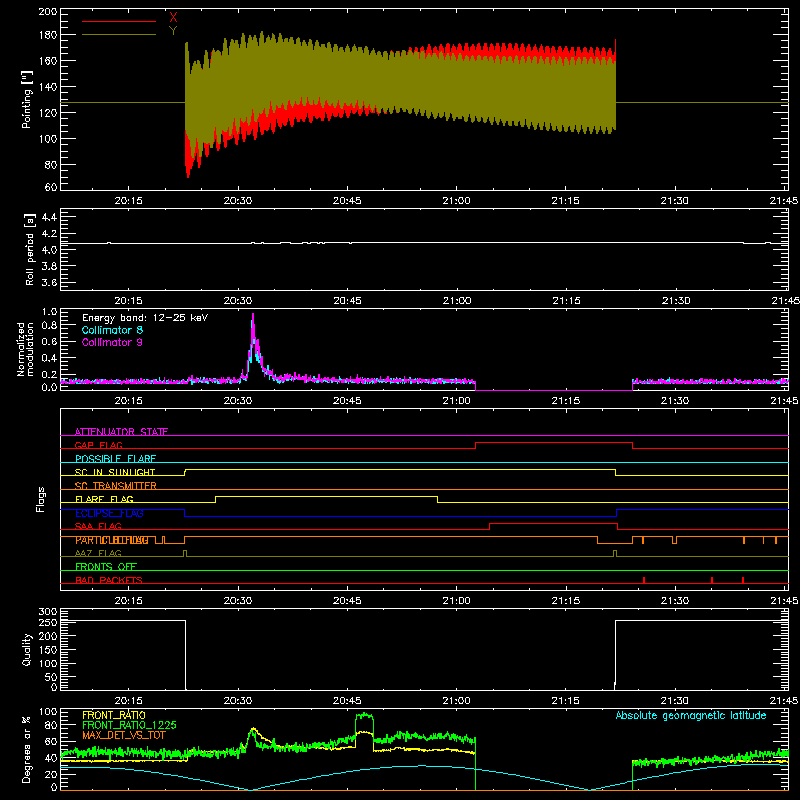The height and width of the screenshot is (800, 800).
Task: Select the Energy band: 12-25 keV text
Action: (x=145, y=318)
